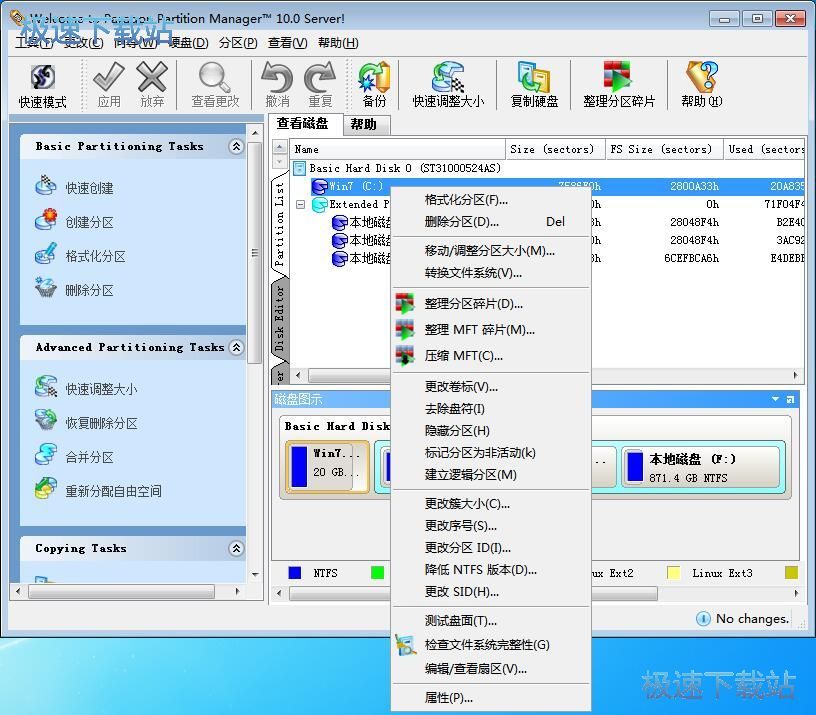Screen dimensions: 816x715
Task: Open the 分区(P) menu
Action: pos(238,43)
